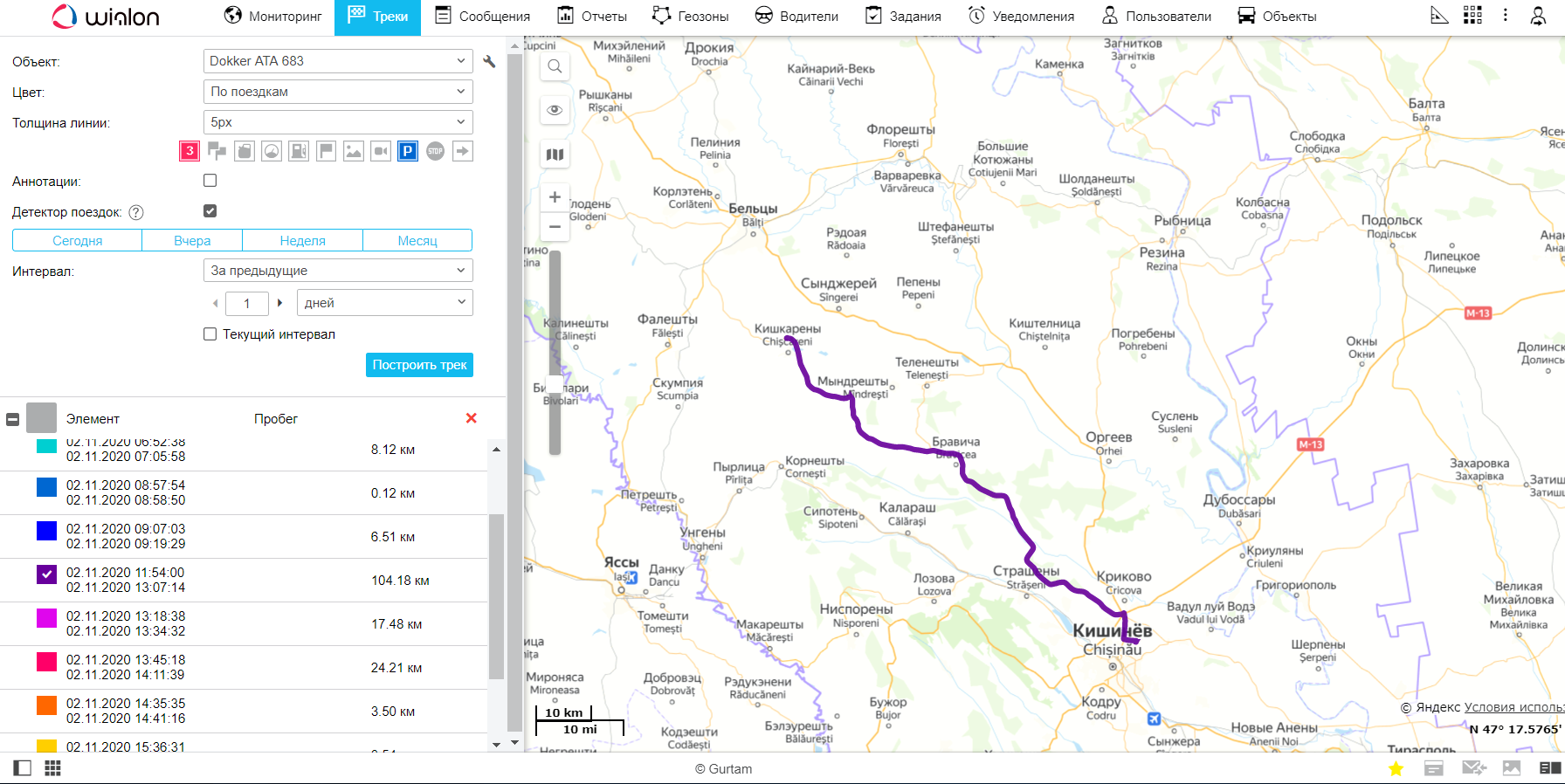Toggle the fuel filling station marker icon
Image resolution: width=1565 pixels, height=784 pixels.
click(x=299, y=151)
